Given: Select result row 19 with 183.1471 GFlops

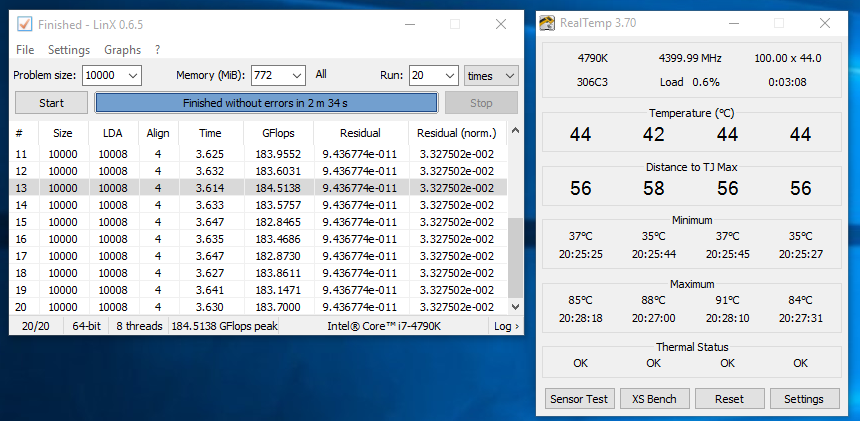Looking at the screenshot, I should [x=258, y=290].
